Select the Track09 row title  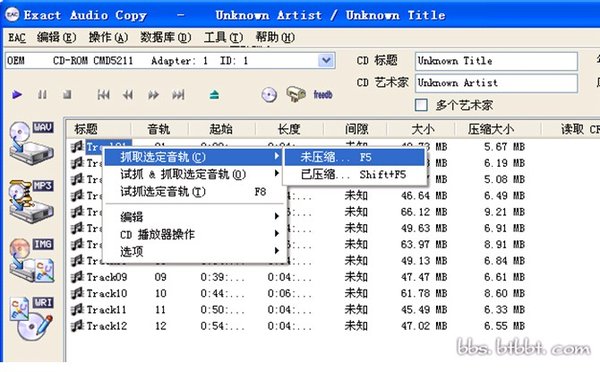pos(106,277)
